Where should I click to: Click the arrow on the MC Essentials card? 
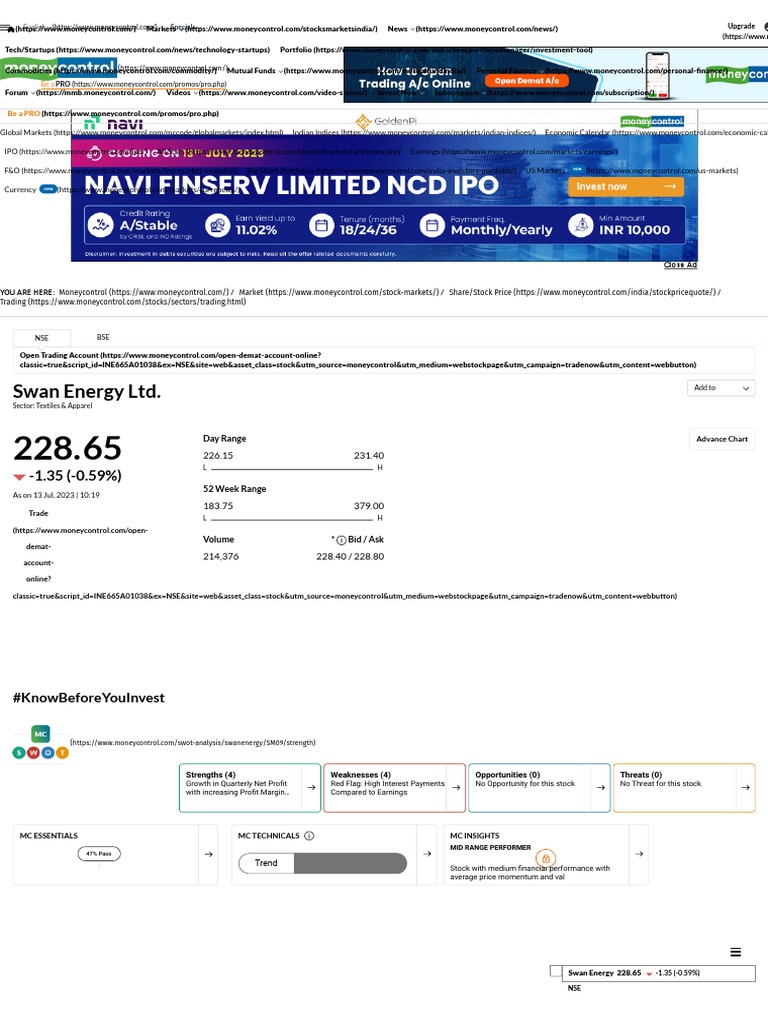(x=207, y=854)
